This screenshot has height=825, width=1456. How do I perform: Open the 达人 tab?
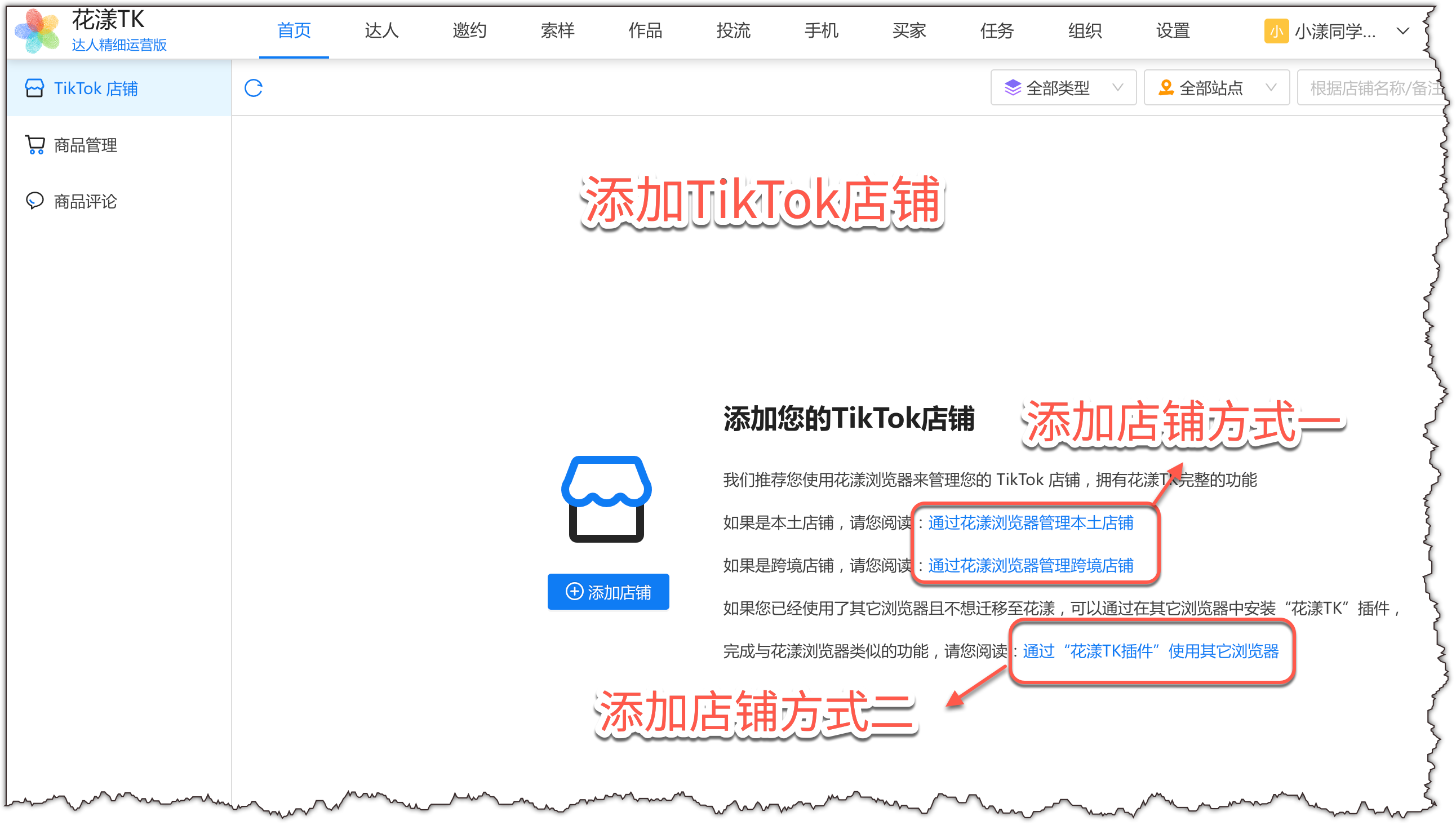pos(382,30)
